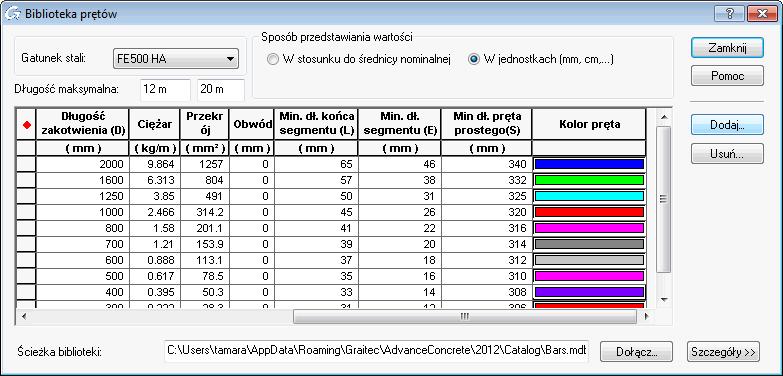Click cross-section cell 78.5
Screen dimensions: 783x376
pos(205,276)
